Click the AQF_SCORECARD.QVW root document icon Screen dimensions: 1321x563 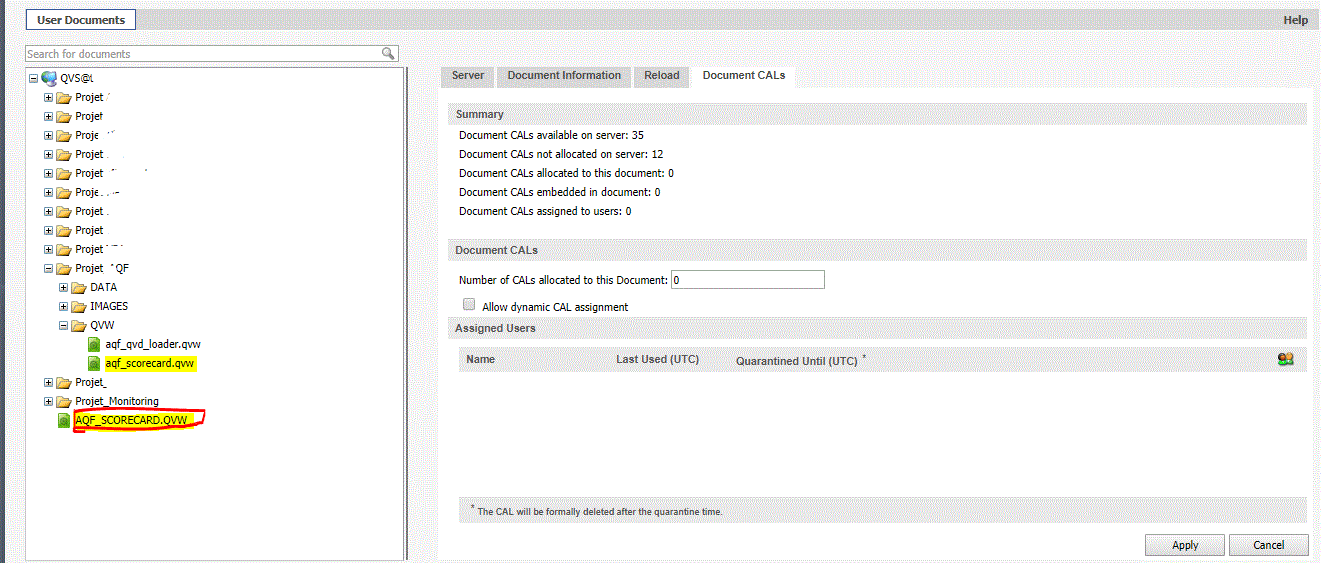[x=64, y=421]
